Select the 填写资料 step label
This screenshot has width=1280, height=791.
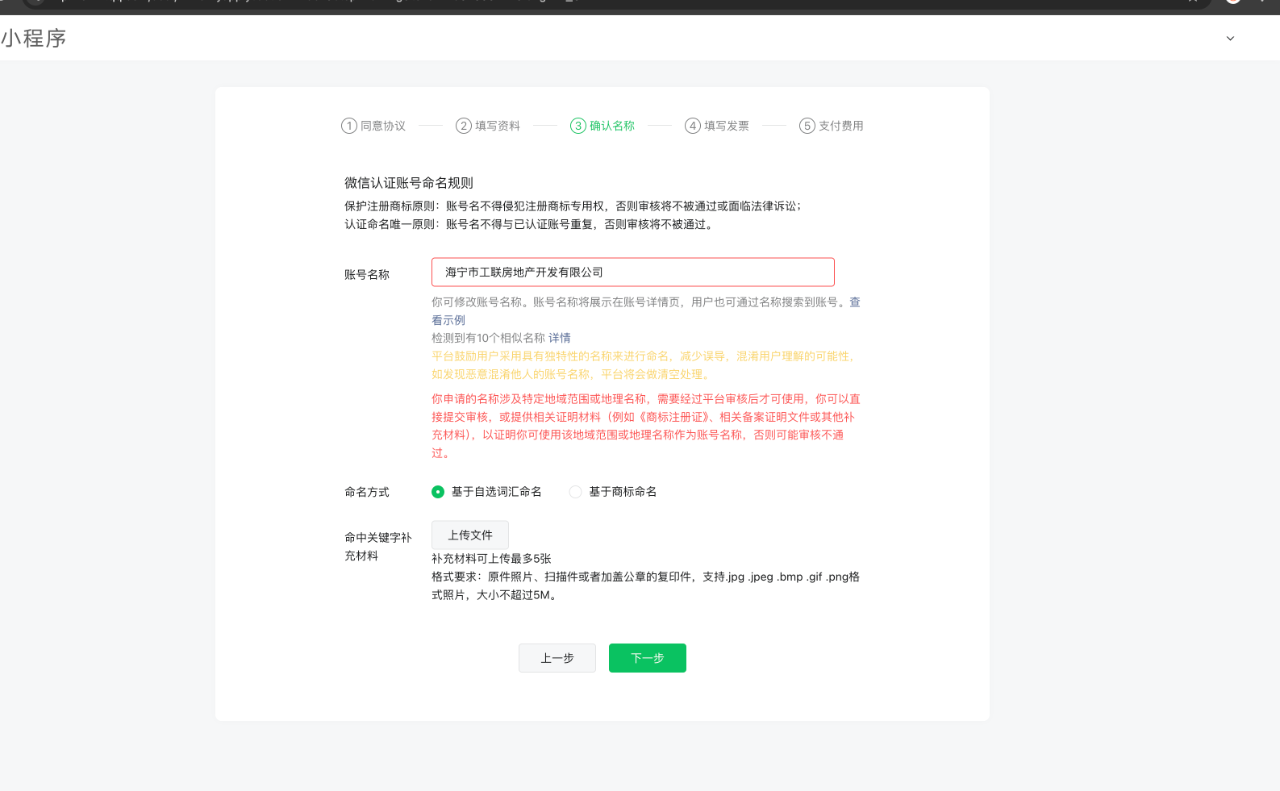click(498, 126)
